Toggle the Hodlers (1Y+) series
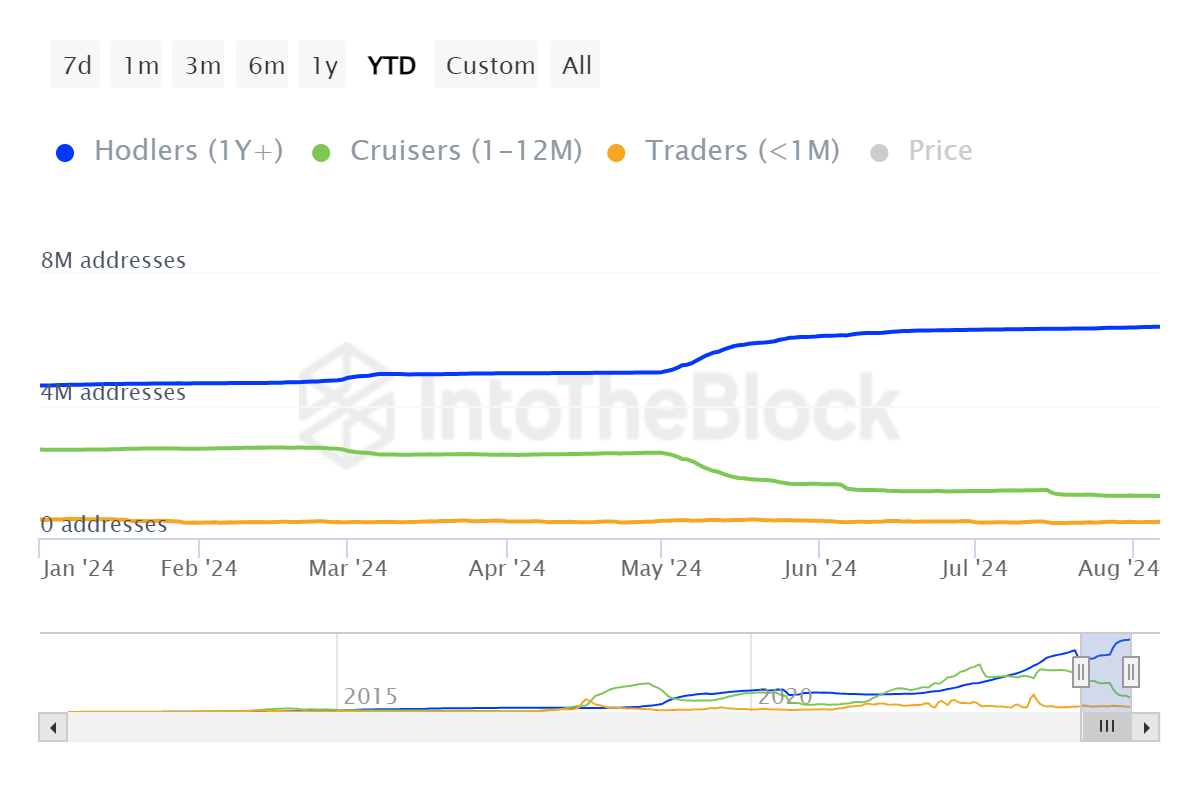 point(188,151)
